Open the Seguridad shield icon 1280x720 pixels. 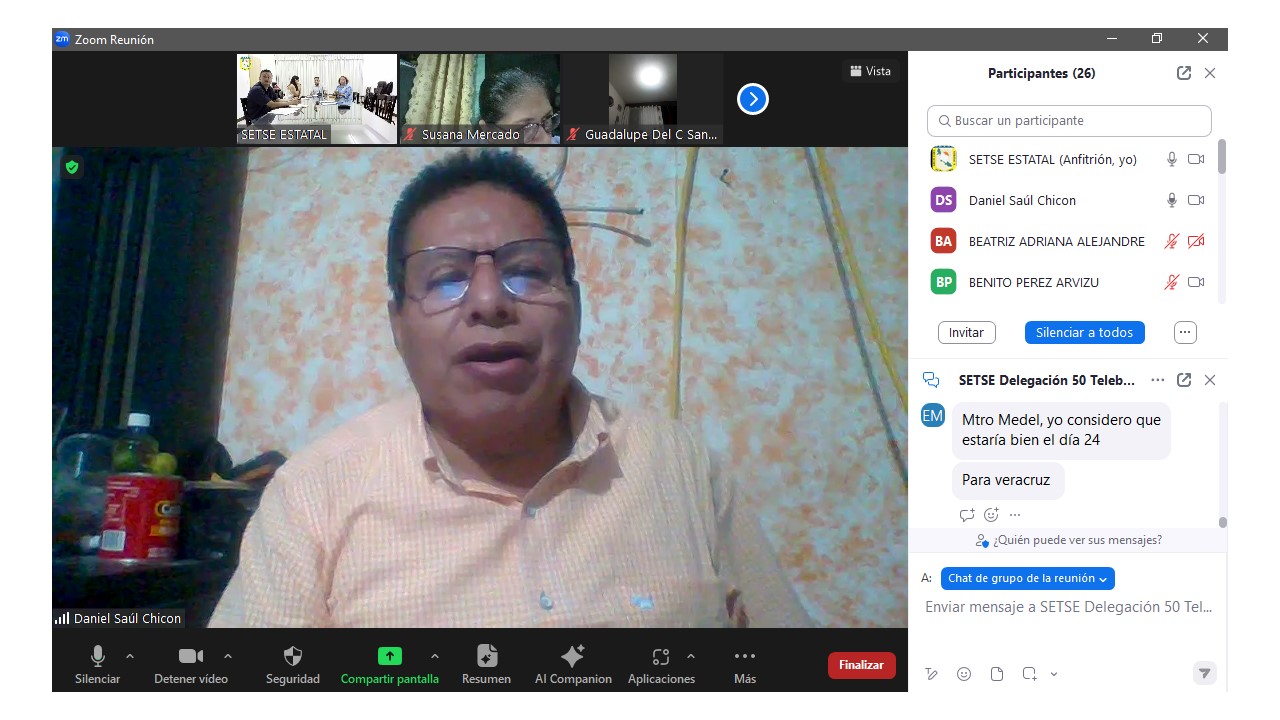(293, 657)
